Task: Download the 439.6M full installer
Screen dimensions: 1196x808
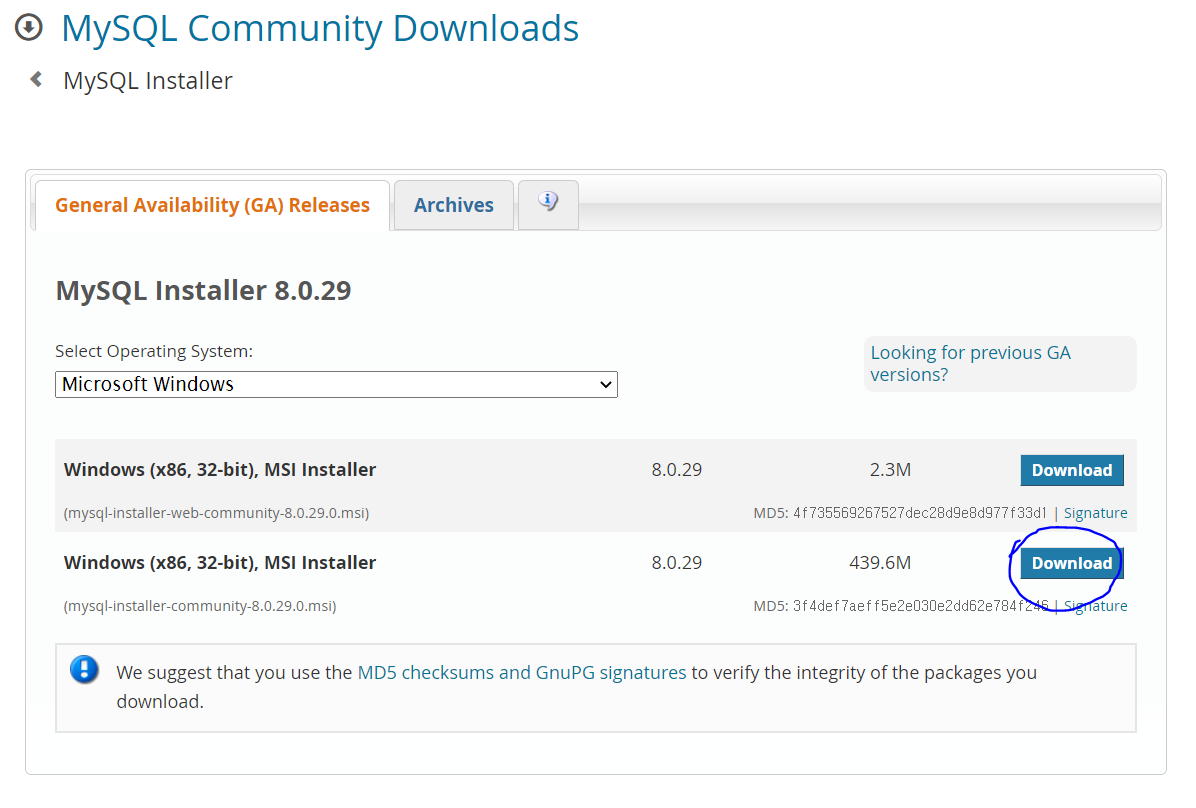Action: click(x=1072, y=563)
